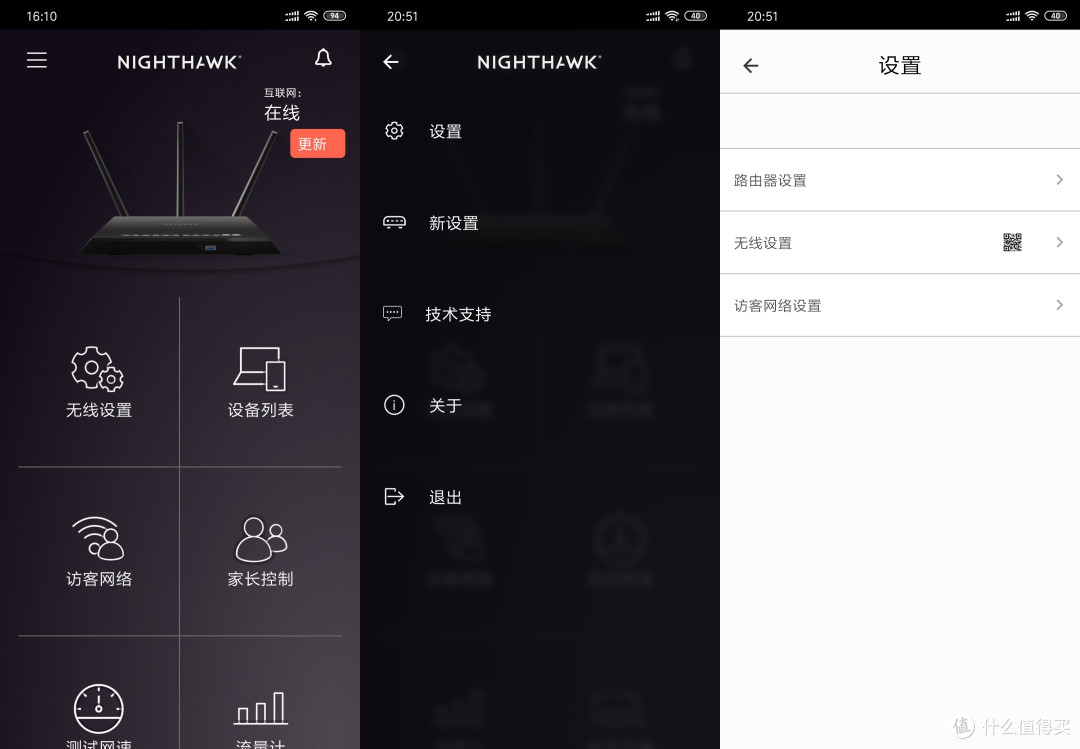
Task: Expand chevron on 无线设置 row
Action: pos(1059,242)
